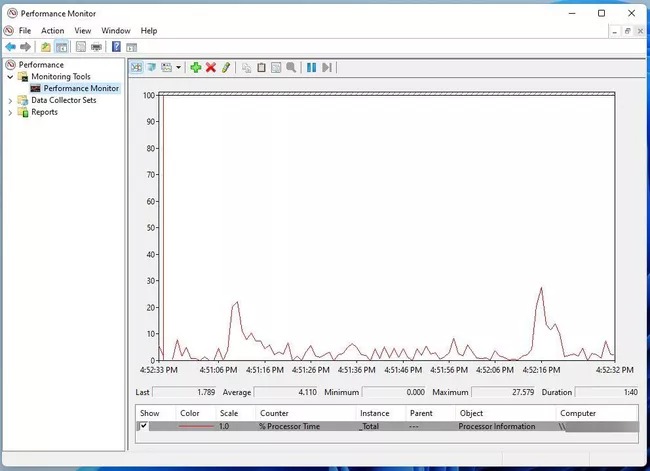The image size is (650, 471).
Task: Click the View Current Activity icon
Action: 136,67
